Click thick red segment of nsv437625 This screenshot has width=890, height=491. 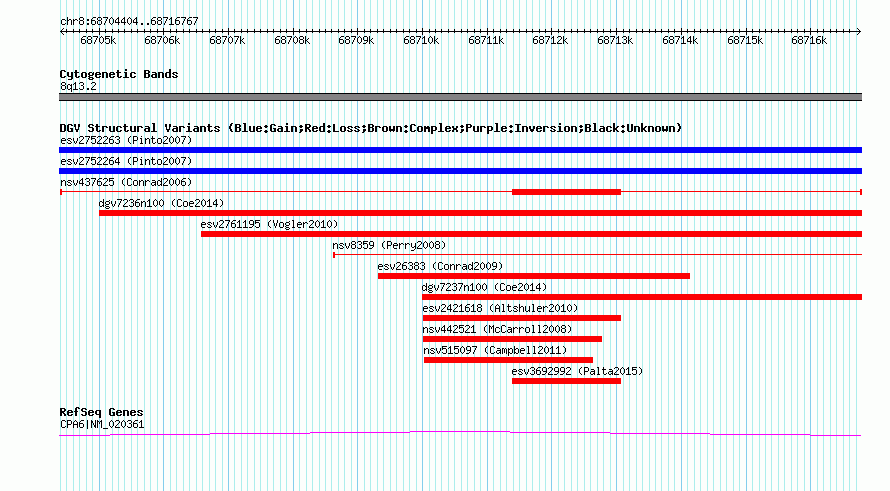point(566,192)
